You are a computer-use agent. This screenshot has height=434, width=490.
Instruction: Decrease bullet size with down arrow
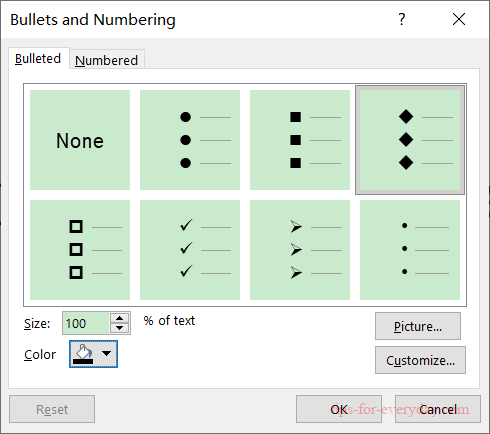120,328
